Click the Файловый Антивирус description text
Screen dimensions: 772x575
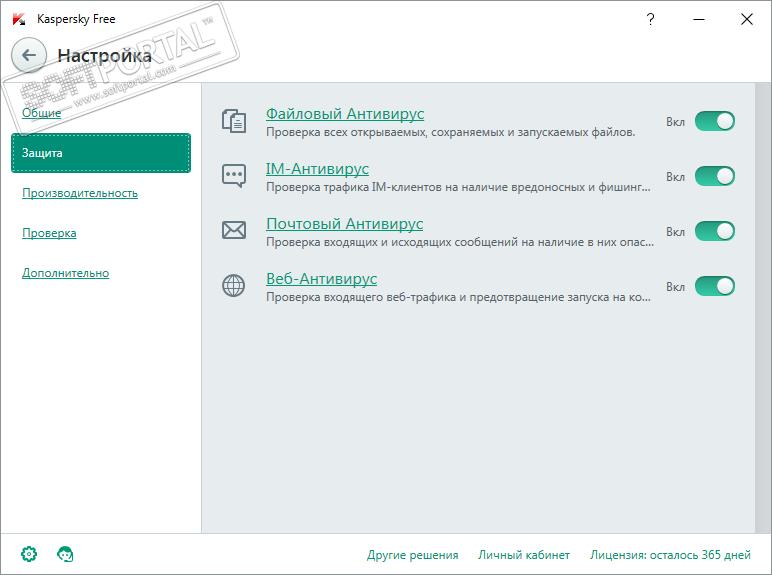(x=450, y=132)
